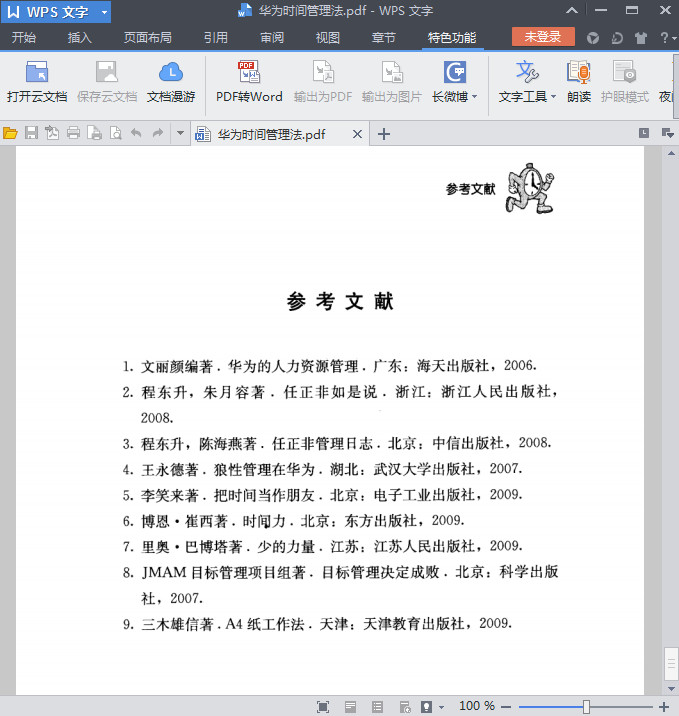Launch 文档漫游 document roaming
Screen dimensions: 679x716
tap(171, 82)
